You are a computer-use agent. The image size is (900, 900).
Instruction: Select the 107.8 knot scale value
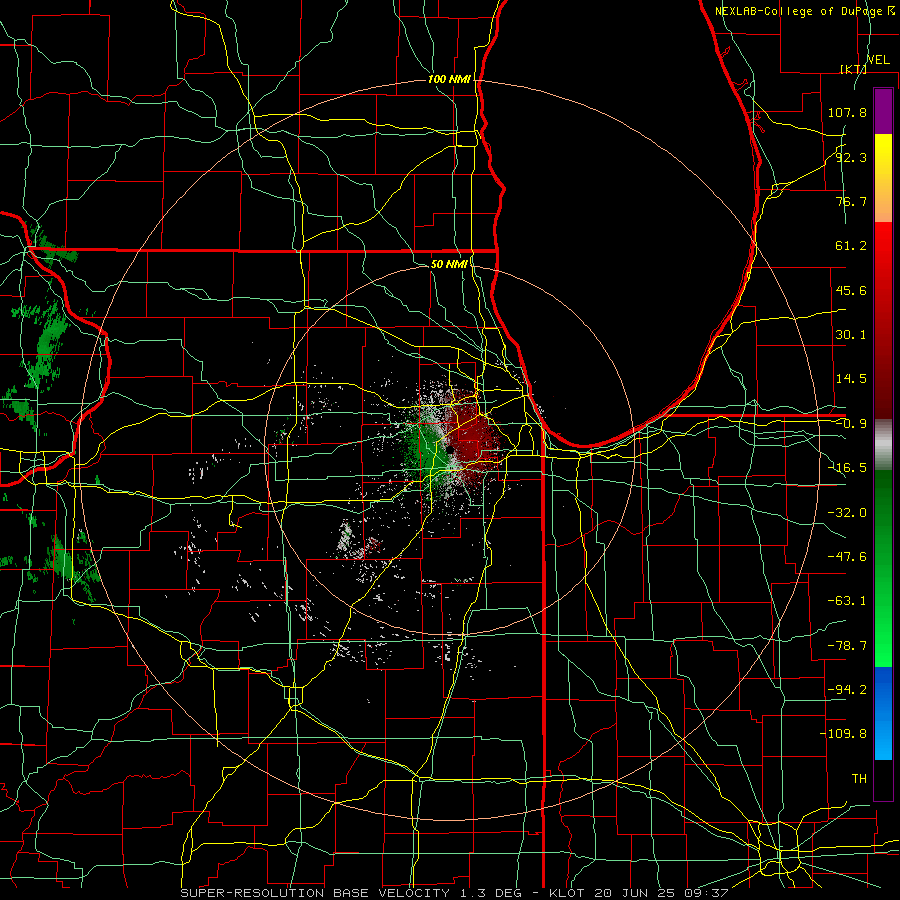[847, 112]
